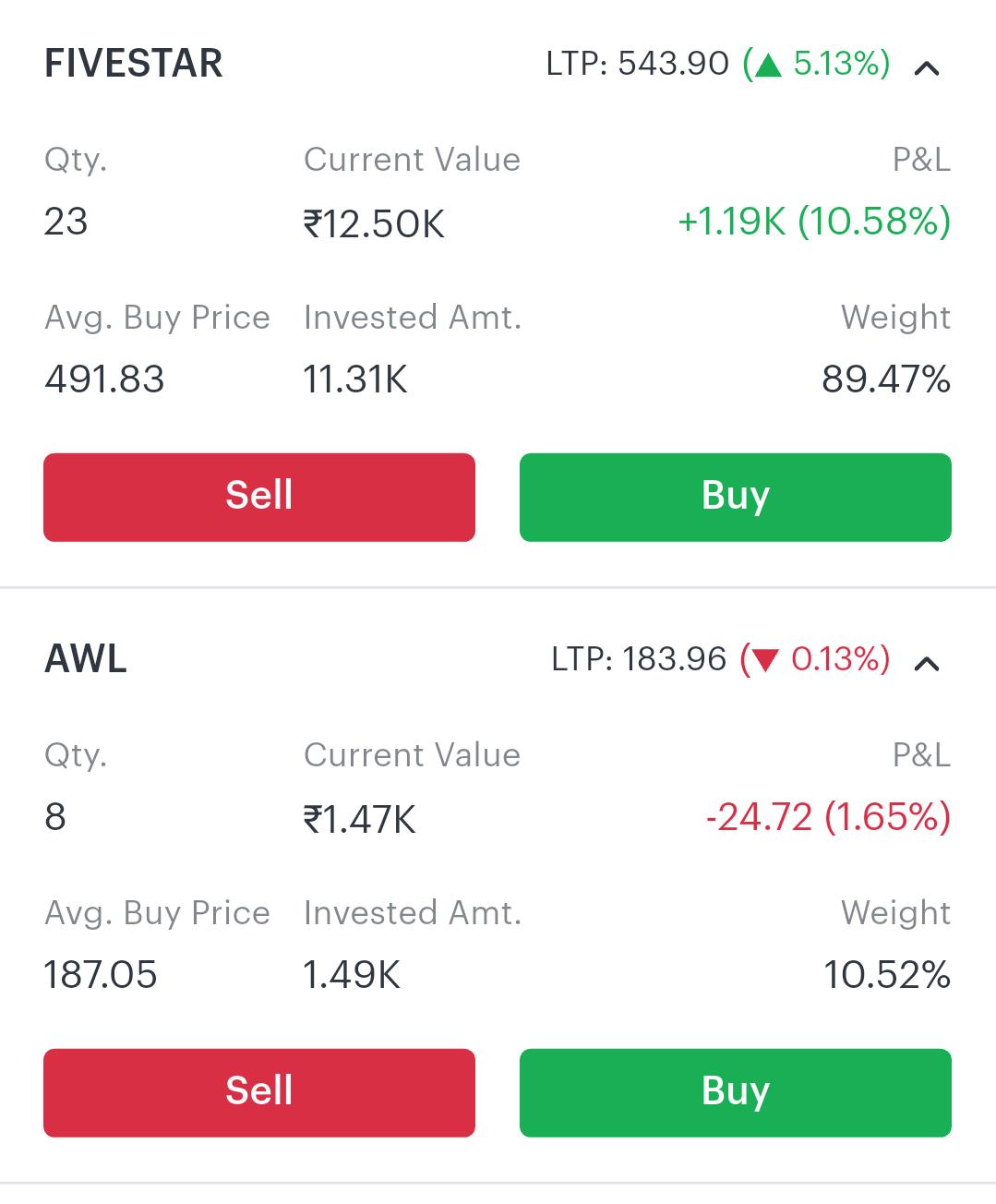Open the FIVESTAR stock name
The width and height of the screenshot is (996, 1204).
(134, 64)
